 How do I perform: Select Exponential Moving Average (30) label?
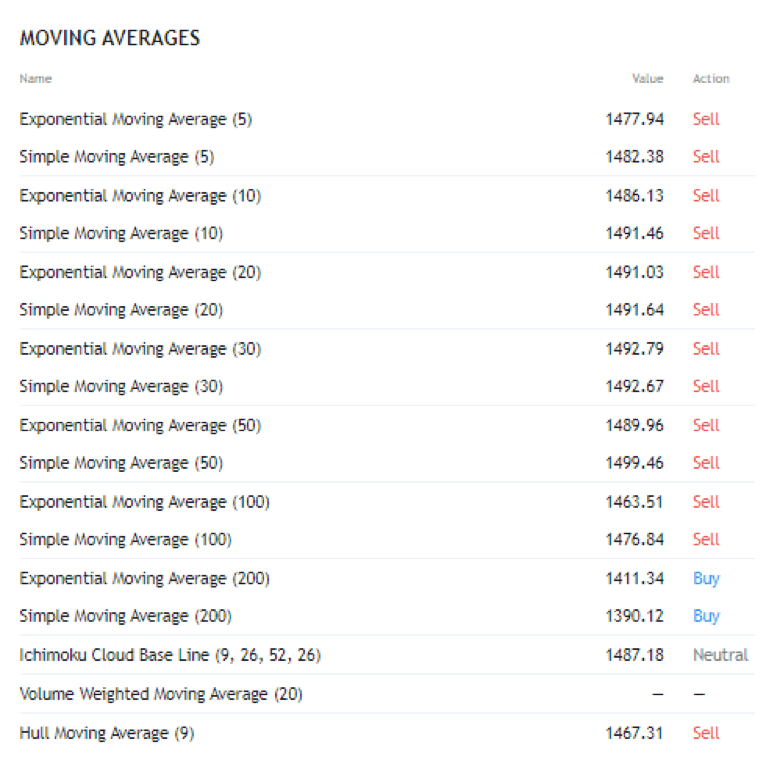tap(140, 349)
